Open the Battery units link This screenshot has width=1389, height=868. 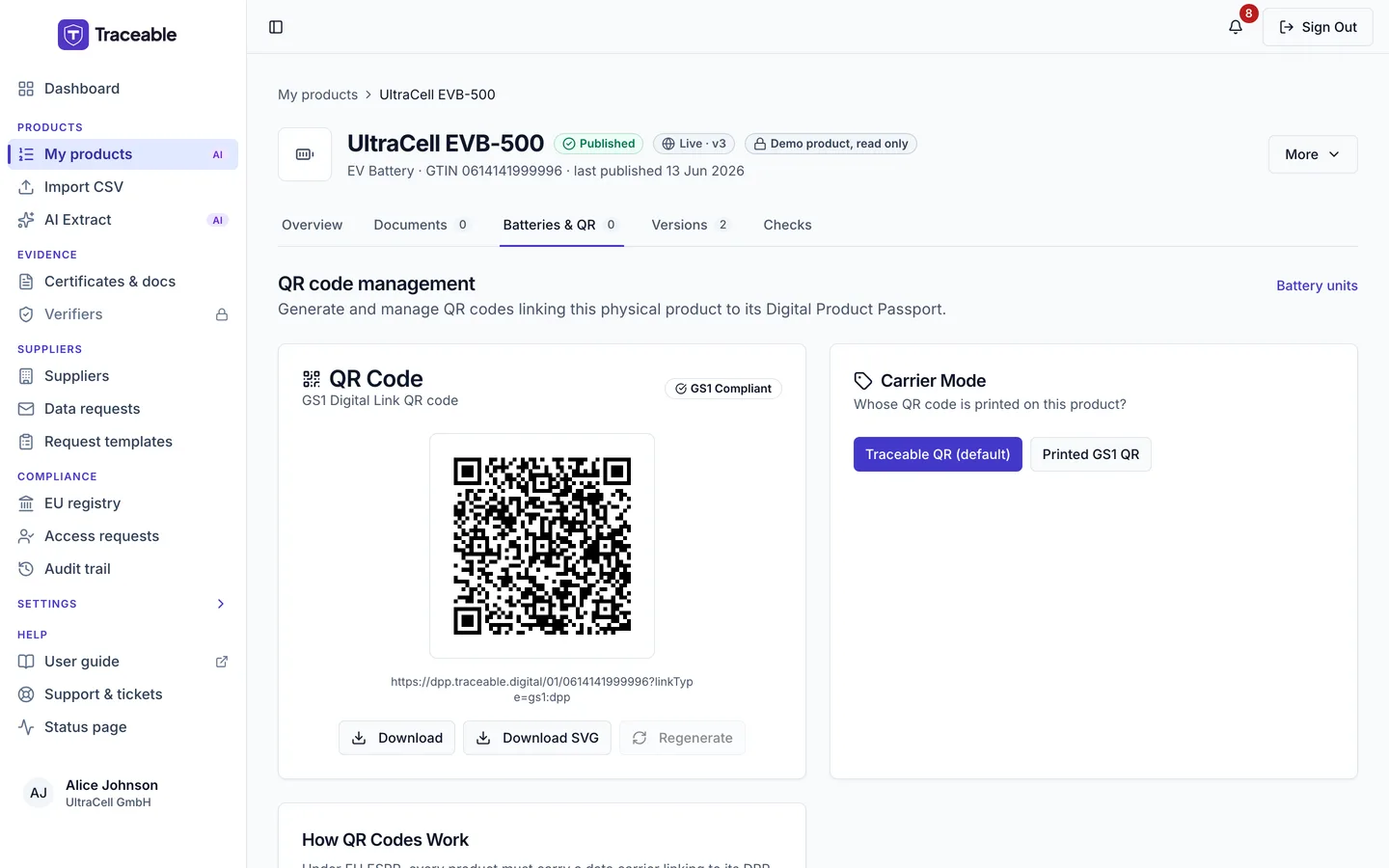[1317, 285]
